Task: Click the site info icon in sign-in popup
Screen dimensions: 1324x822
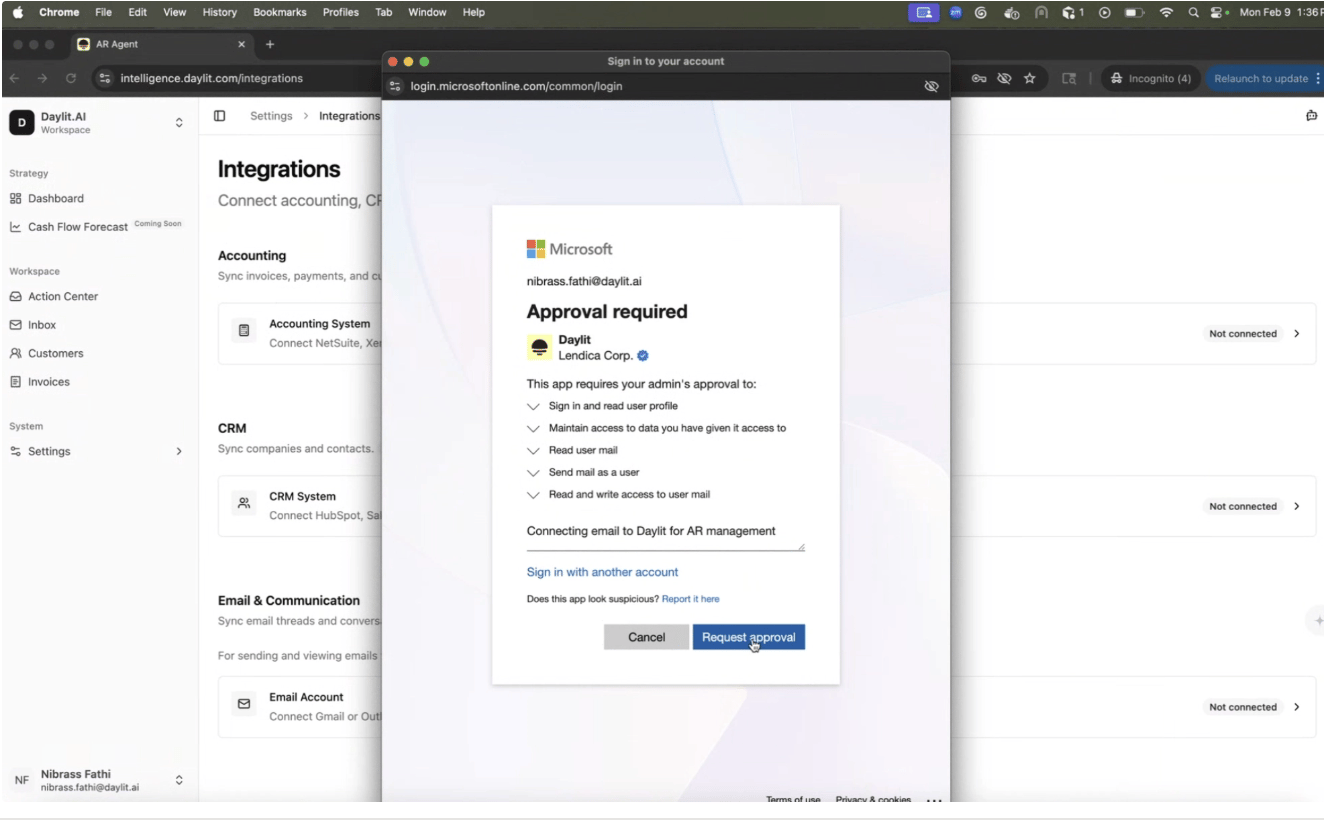Action: click(395, 86)
